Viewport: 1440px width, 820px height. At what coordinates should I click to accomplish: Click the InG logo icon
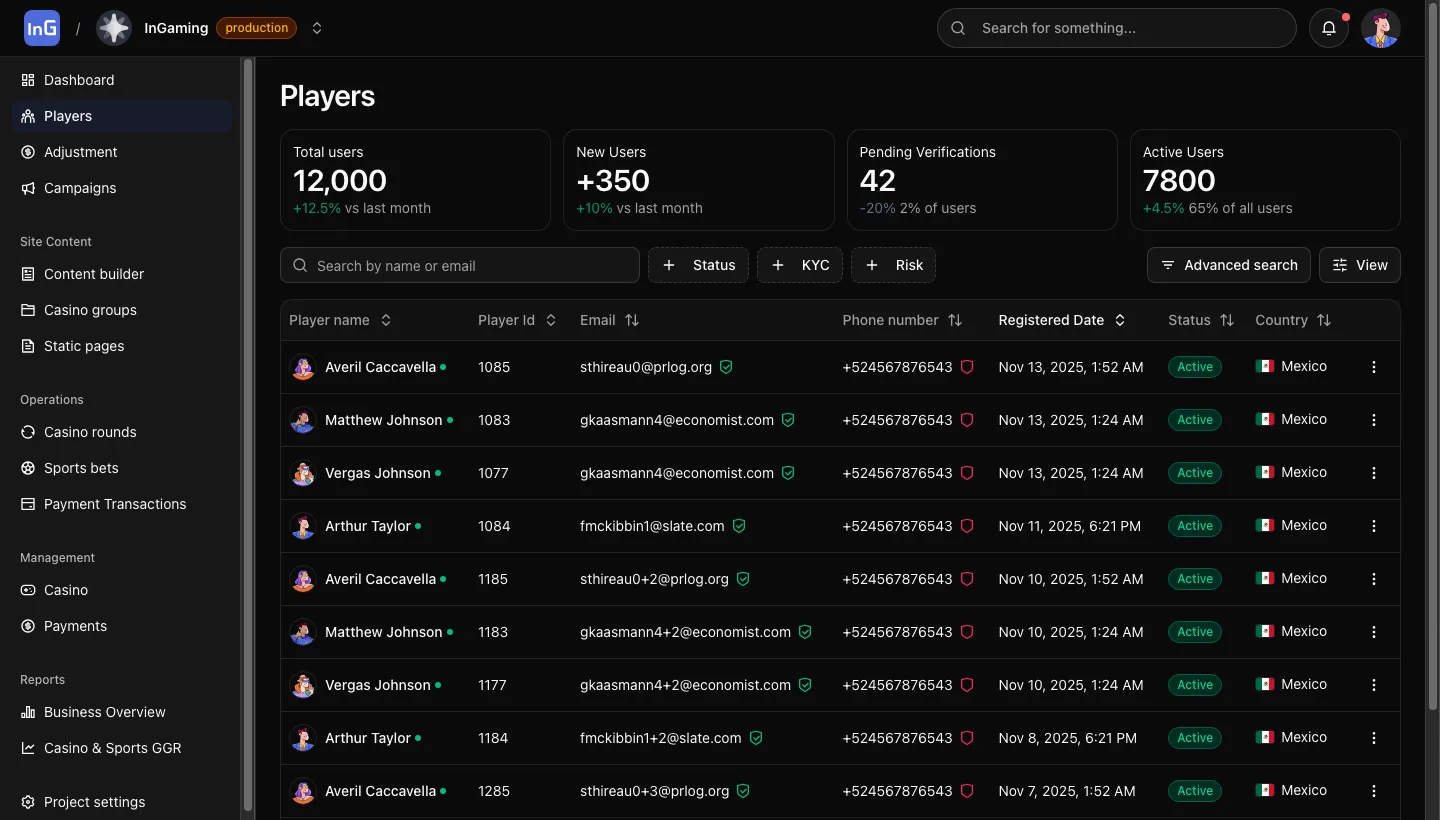click(x=42, y=28)
